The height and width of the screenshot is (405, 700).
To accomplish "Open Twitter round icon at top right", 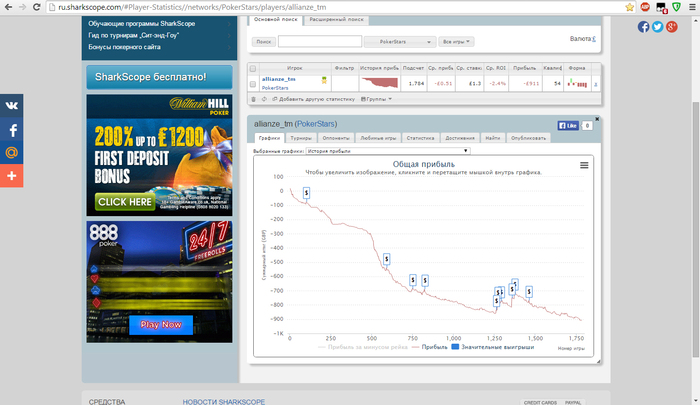I will 658,27.
